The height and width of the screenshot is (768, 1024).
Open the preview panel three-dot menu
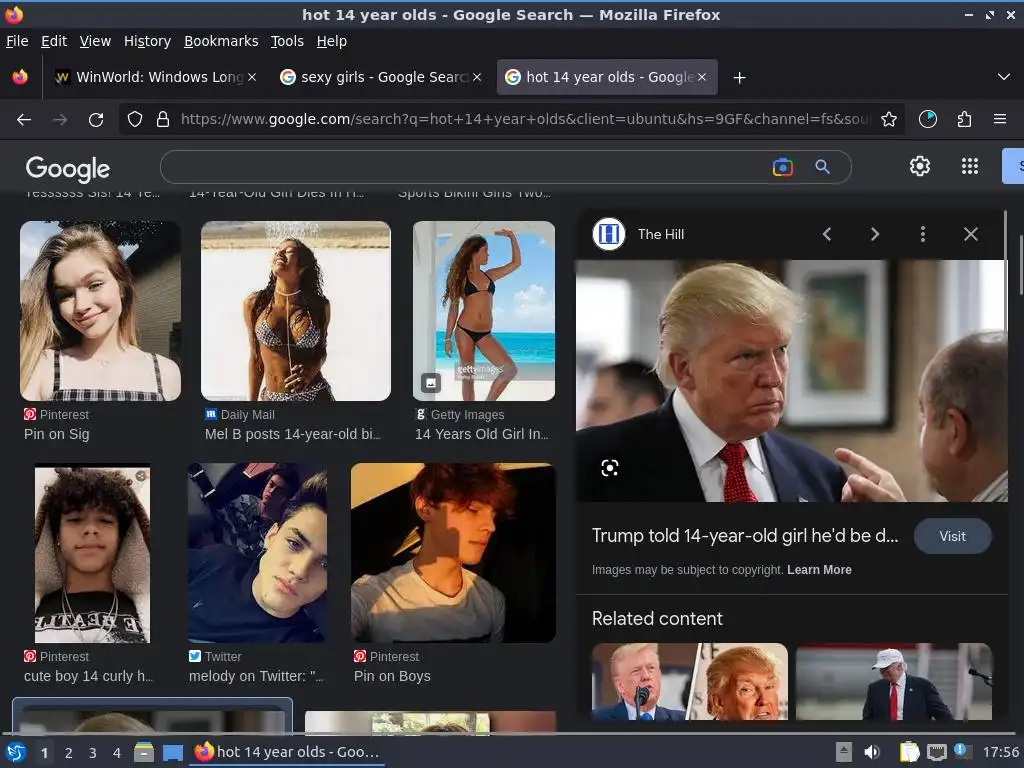(x=923, y=234)
